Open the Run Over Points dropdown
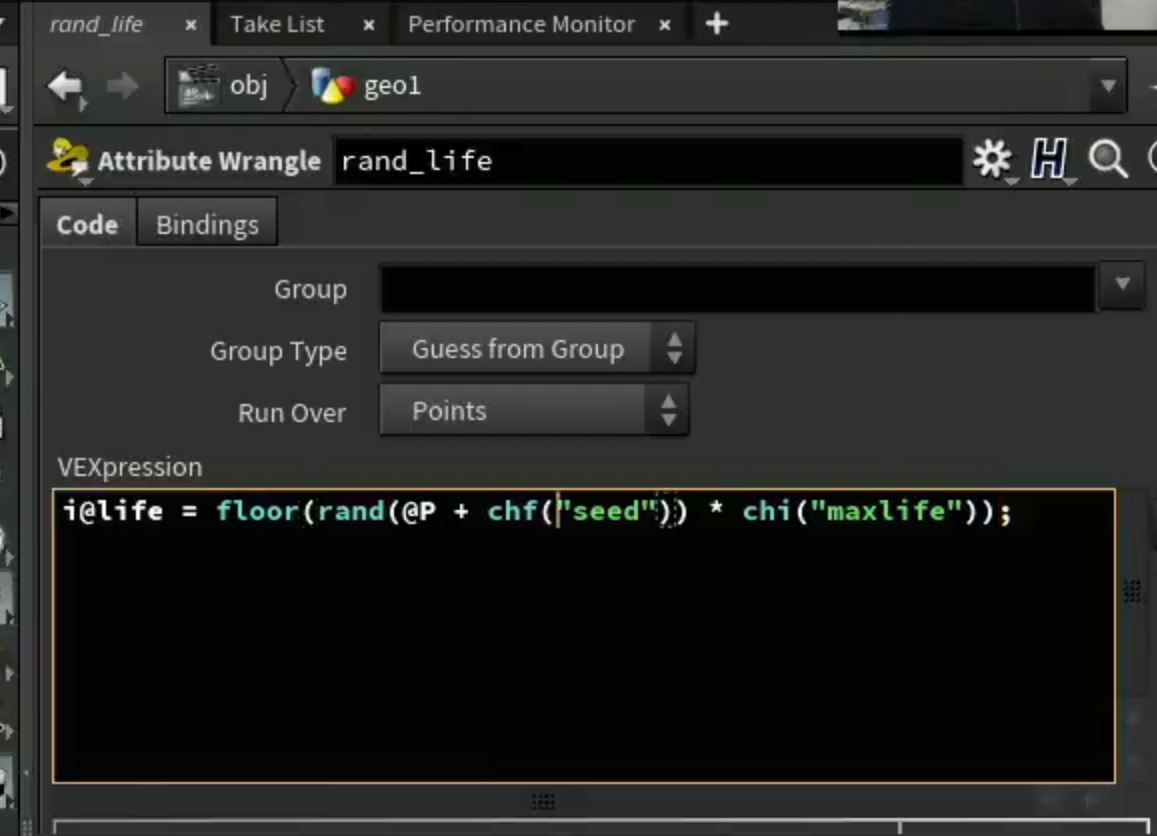1157x836 pixels. [533, 410]
